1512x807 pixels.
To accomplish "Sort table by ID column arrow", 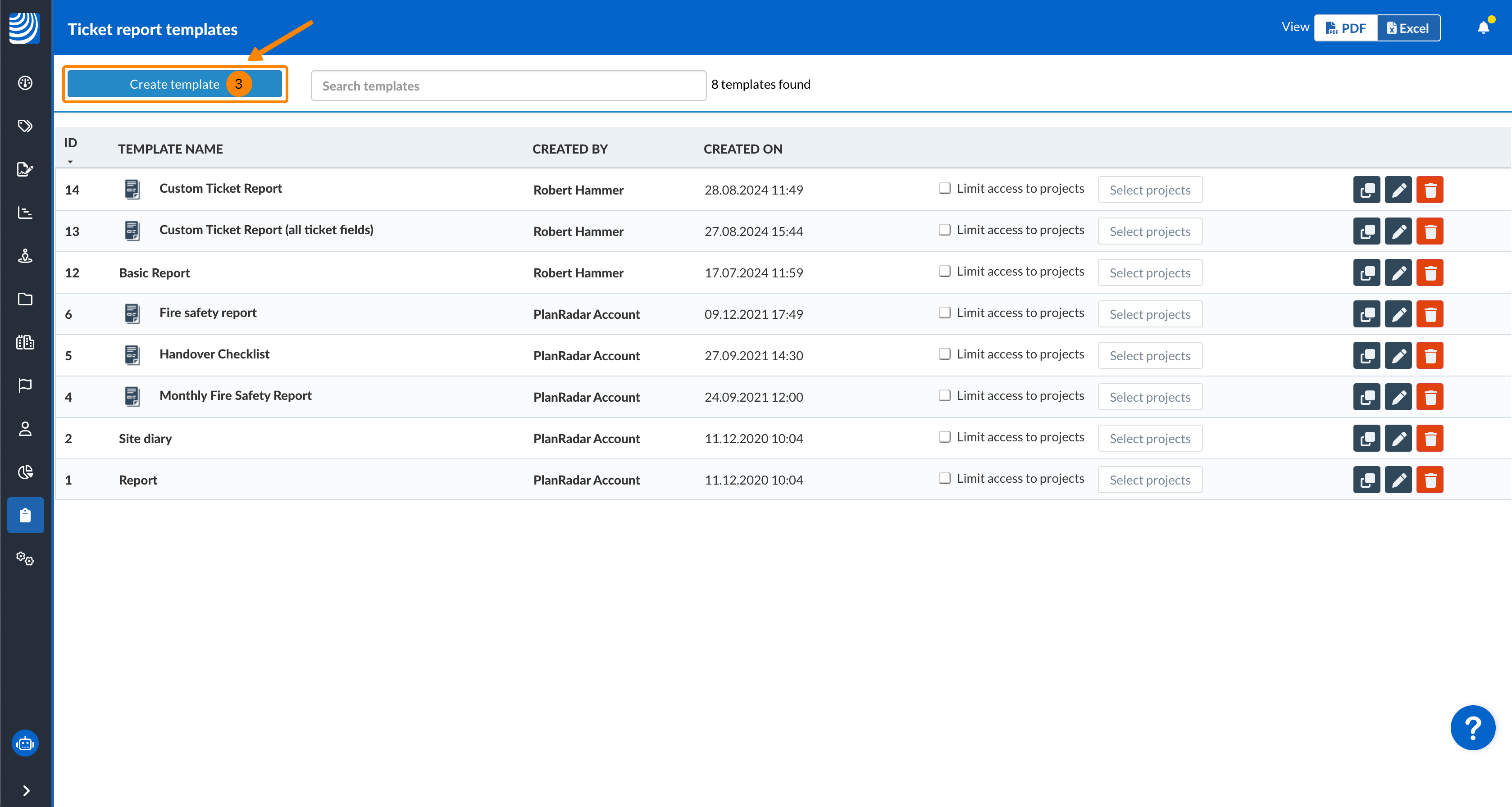I will (x=70, y=161).
